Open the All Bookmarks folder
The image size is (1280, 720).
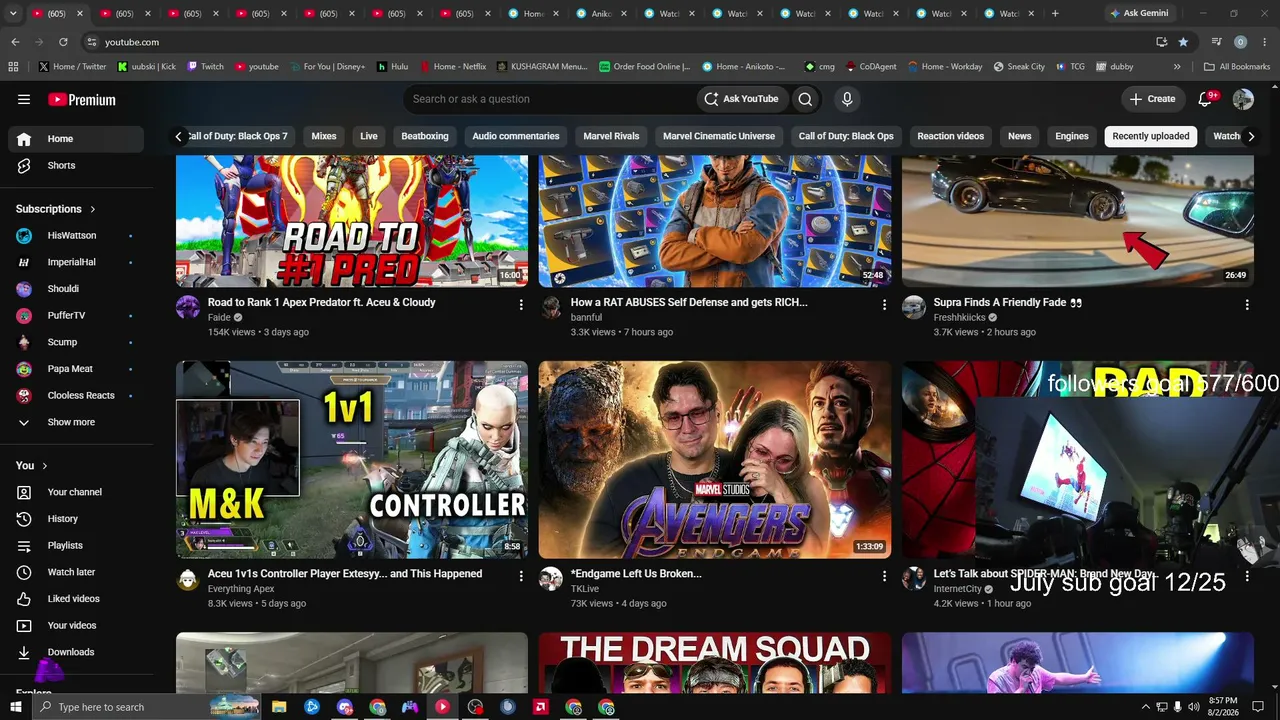[x=1237, y=67]
